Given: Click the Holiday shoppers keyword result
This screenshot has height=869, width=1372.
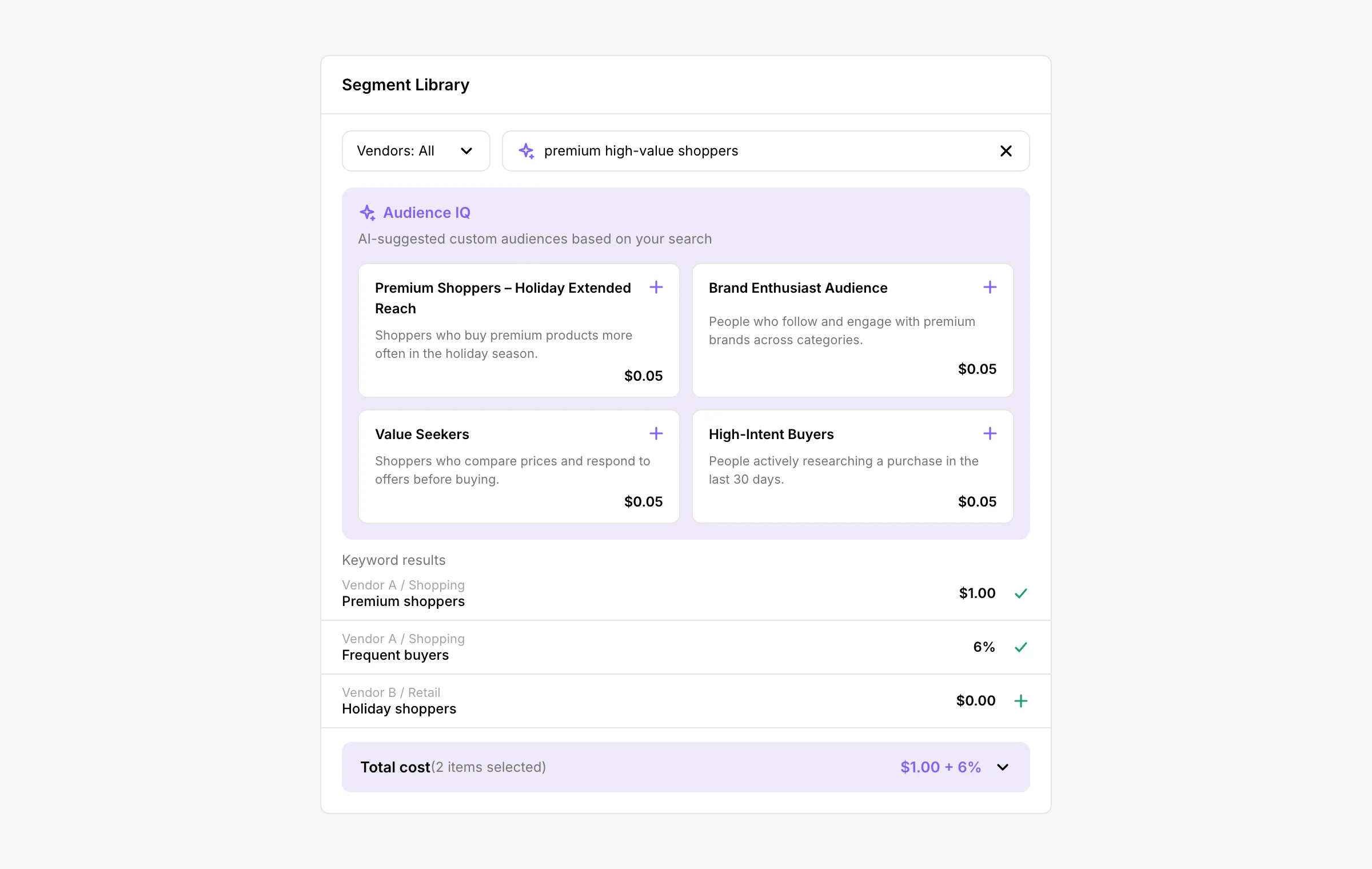Looking at the screenshot, I should pos(685,701).
